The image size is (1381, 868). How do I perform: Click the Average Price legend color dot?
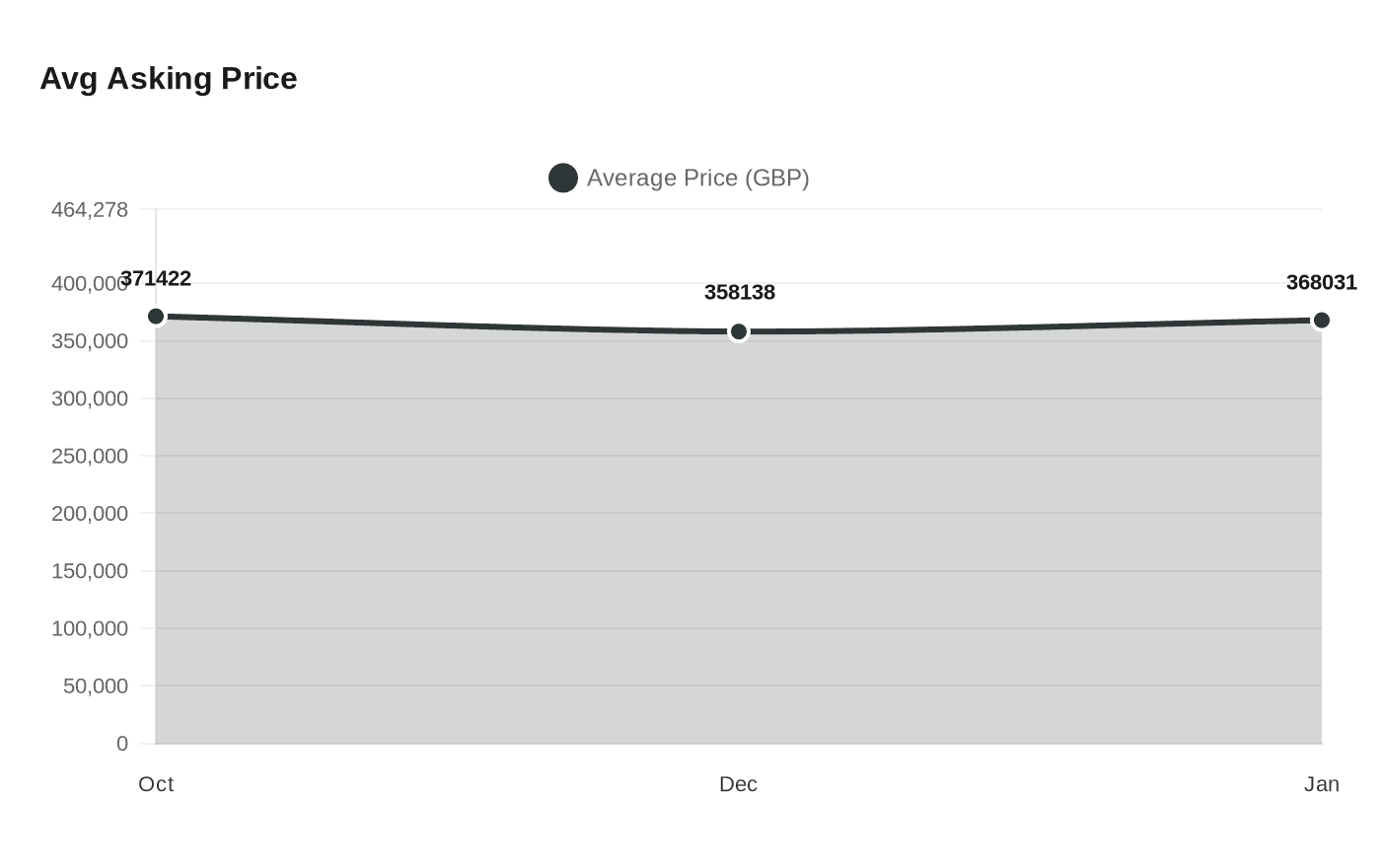[563, 179]
